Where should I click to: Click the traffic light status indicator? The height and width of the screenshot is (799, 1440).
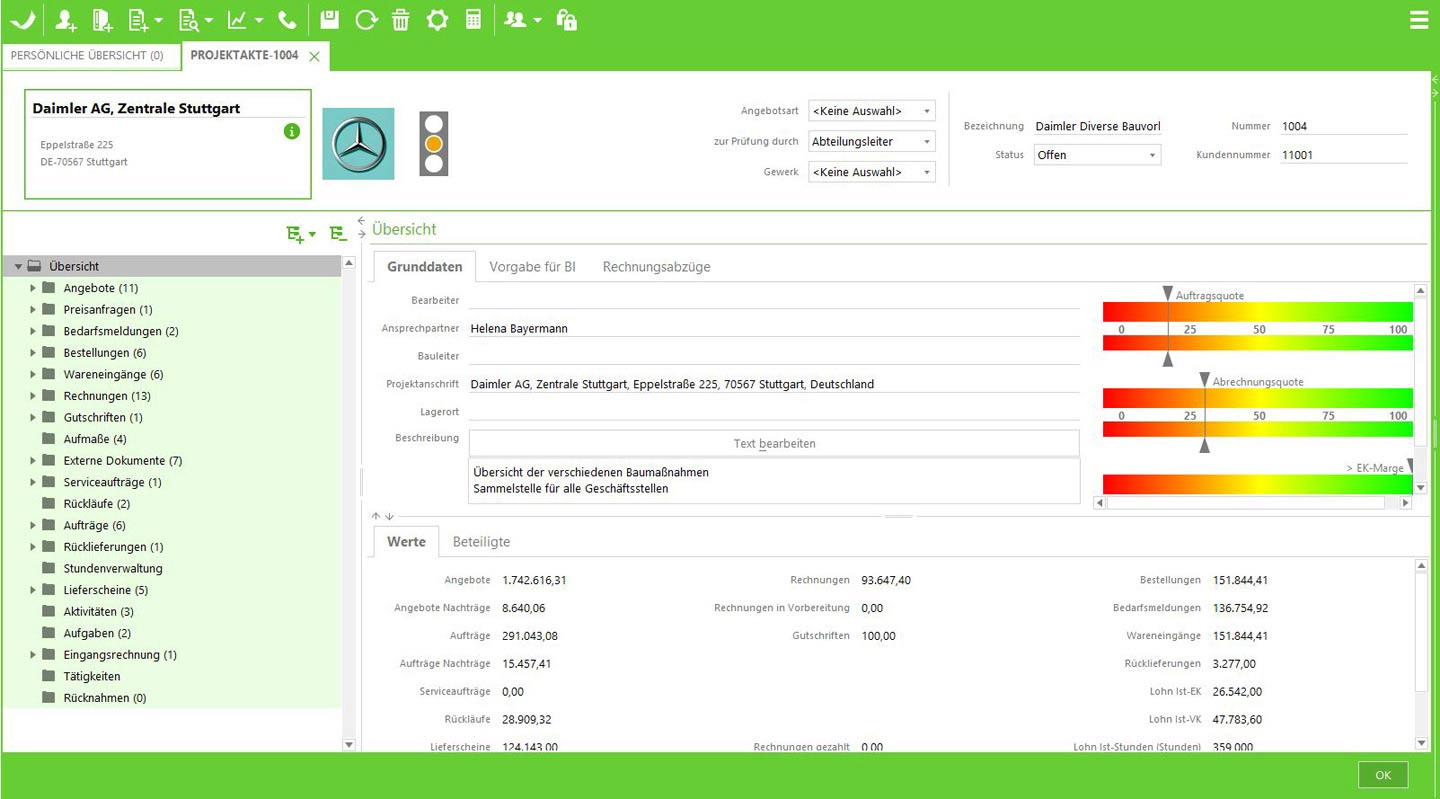pyautogui.click(x=434, y=143)
